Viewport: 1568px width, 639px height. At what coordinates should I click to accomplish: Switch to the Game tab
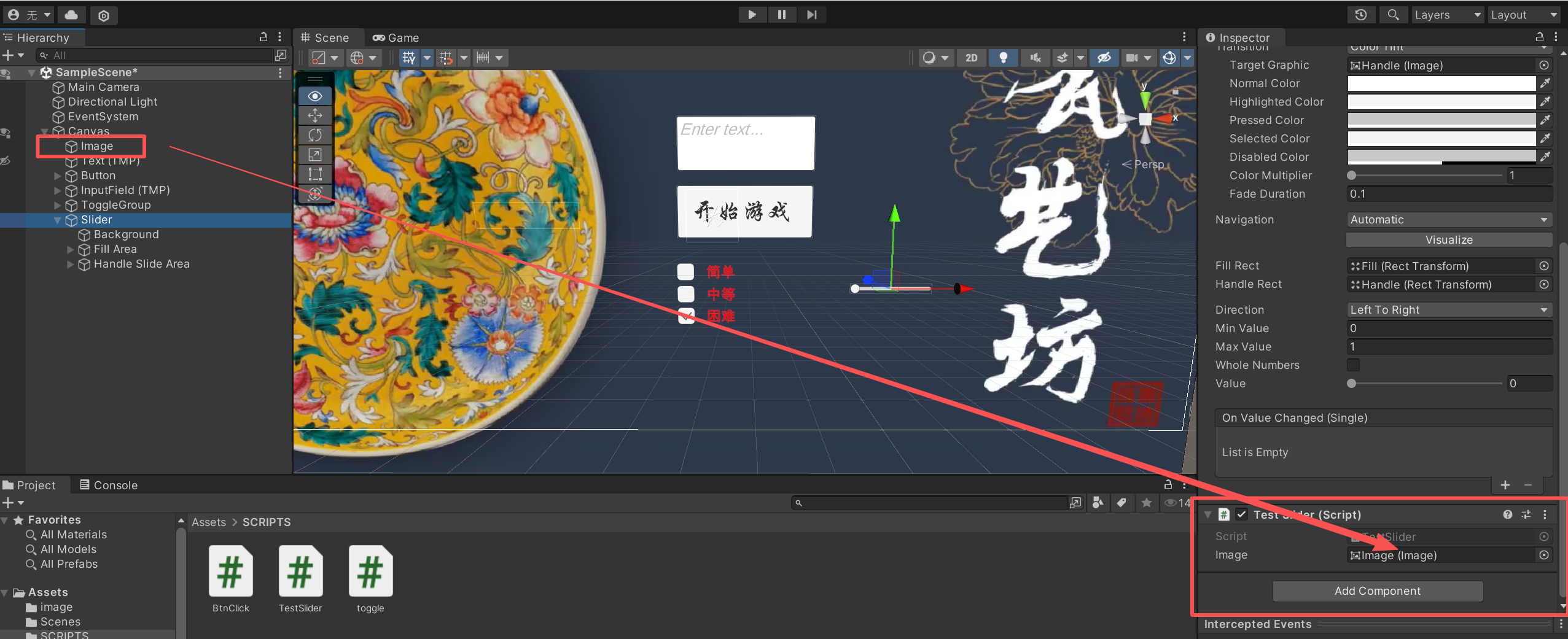[x=395, y=37]
